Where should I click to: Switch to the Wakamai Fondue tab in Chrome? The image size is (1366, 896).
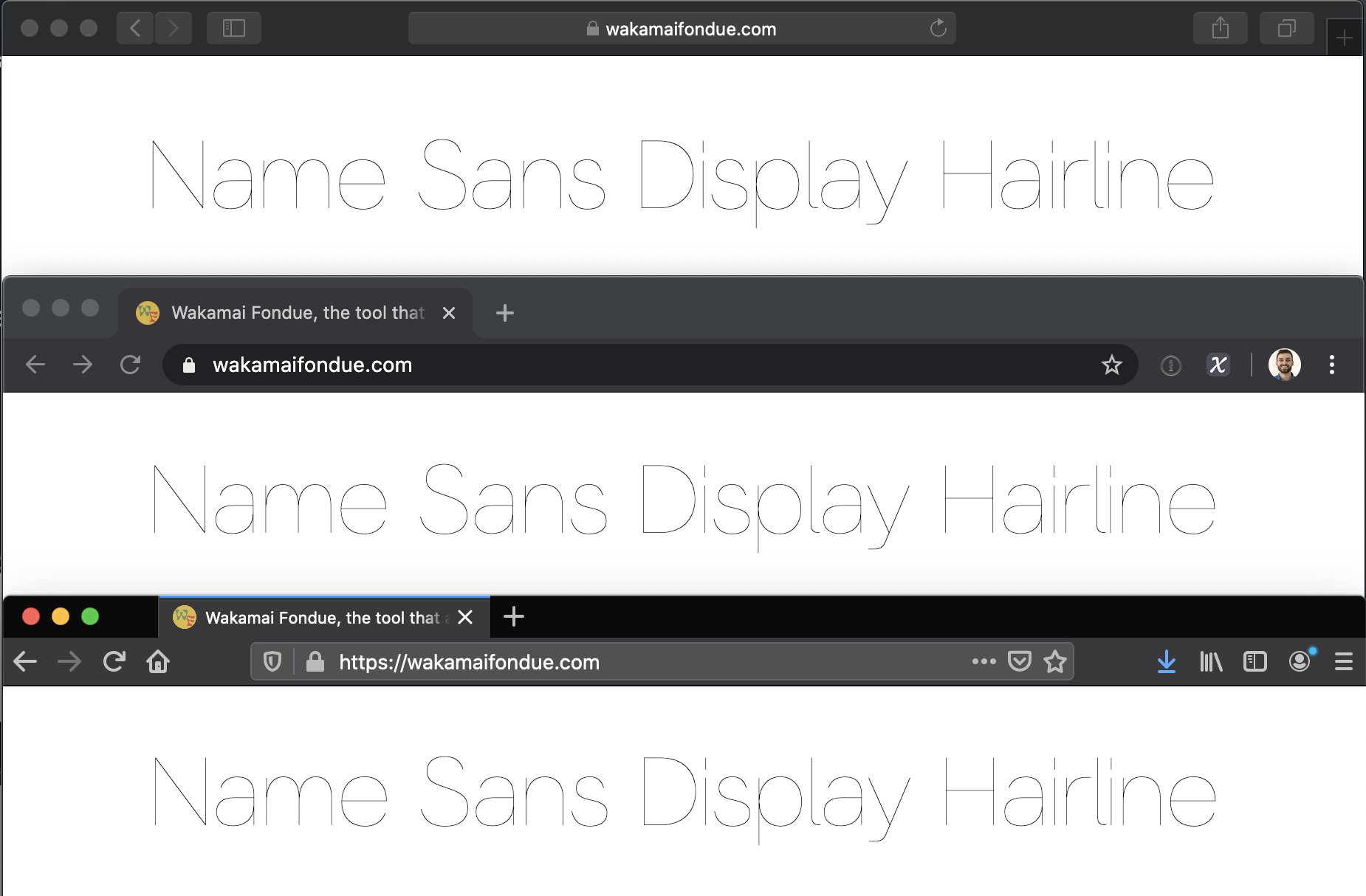pos(295,312)
